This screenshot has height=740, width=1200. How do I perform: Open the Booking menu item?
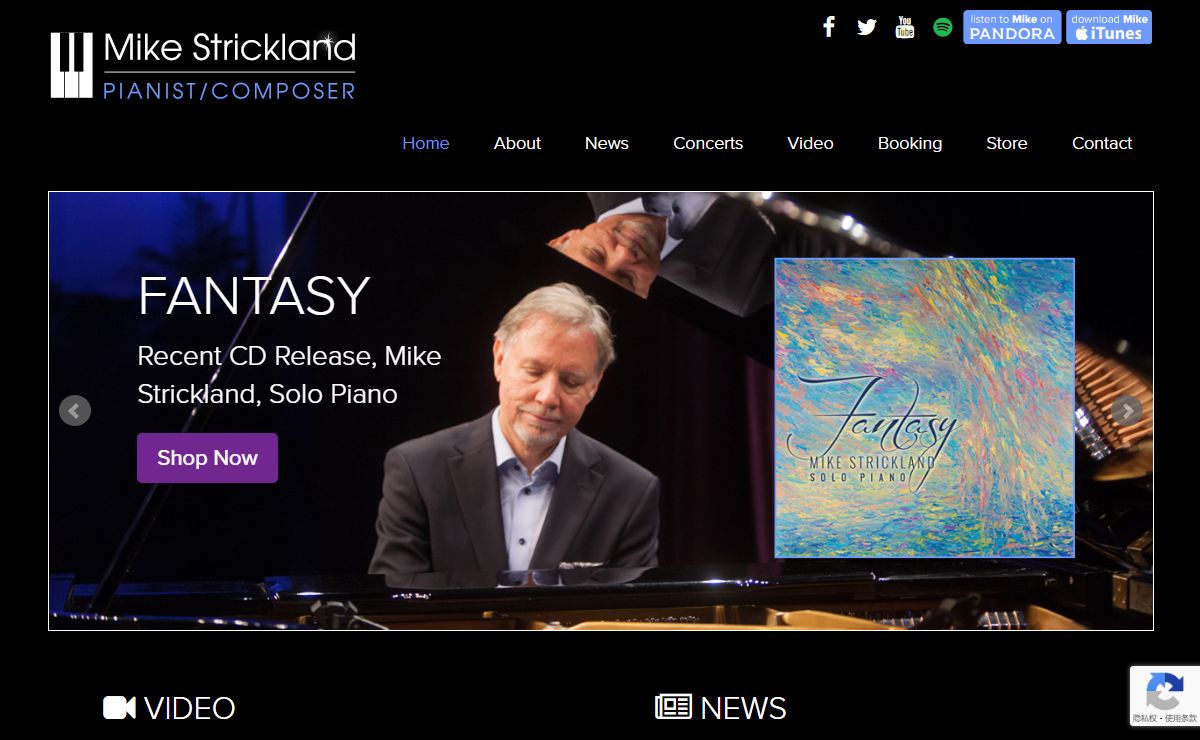[910, 143]
